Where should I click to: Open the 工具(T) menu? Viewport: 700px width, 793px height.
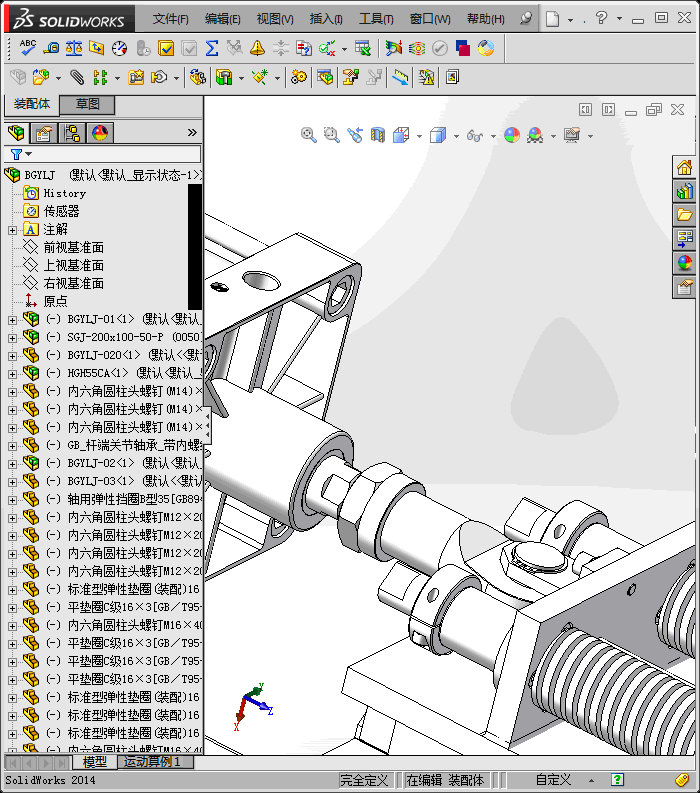coord(376,19)
